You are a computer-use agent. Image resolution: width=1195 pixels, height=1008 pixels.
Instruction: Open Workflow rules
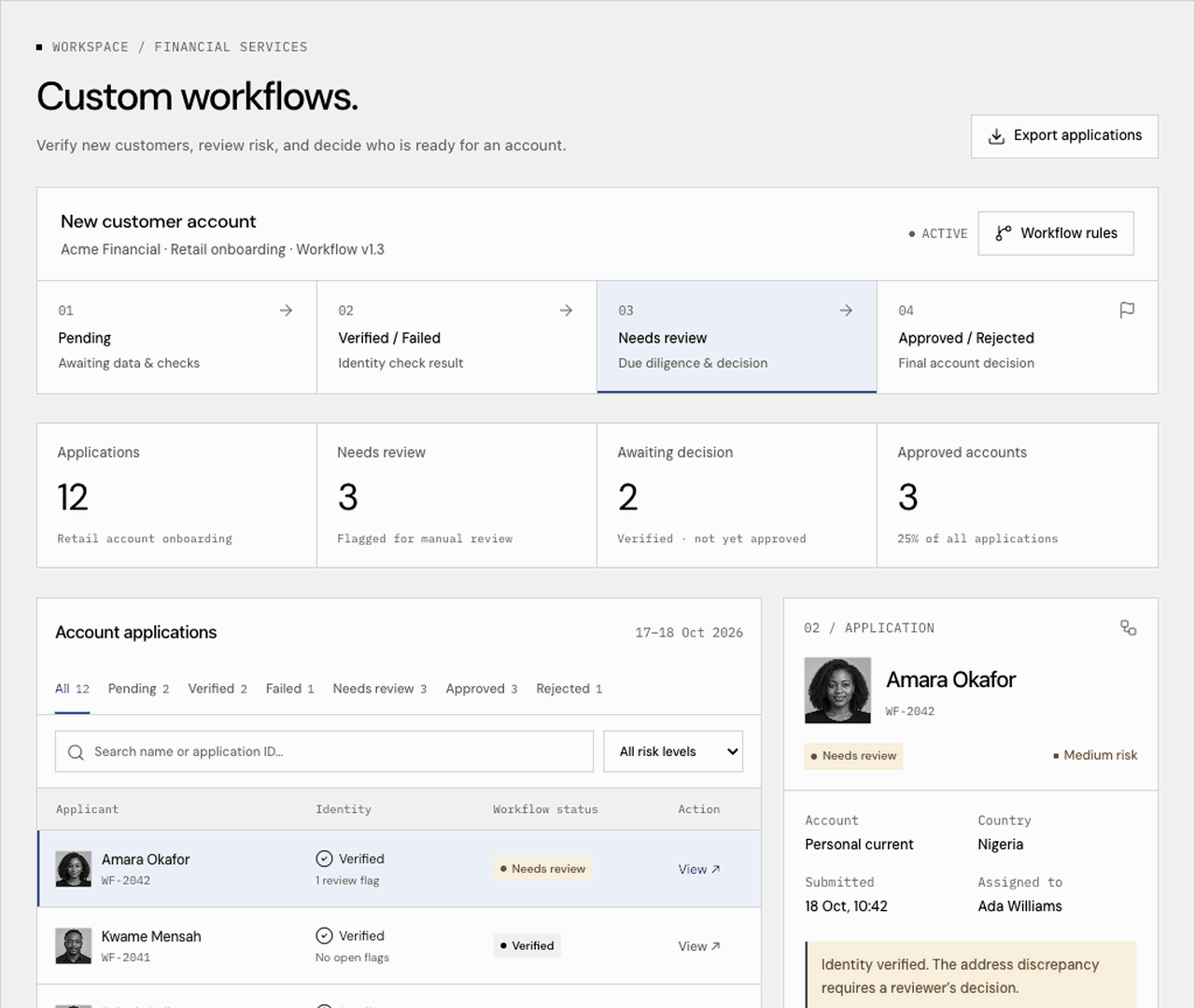(x=1056, y=233)
